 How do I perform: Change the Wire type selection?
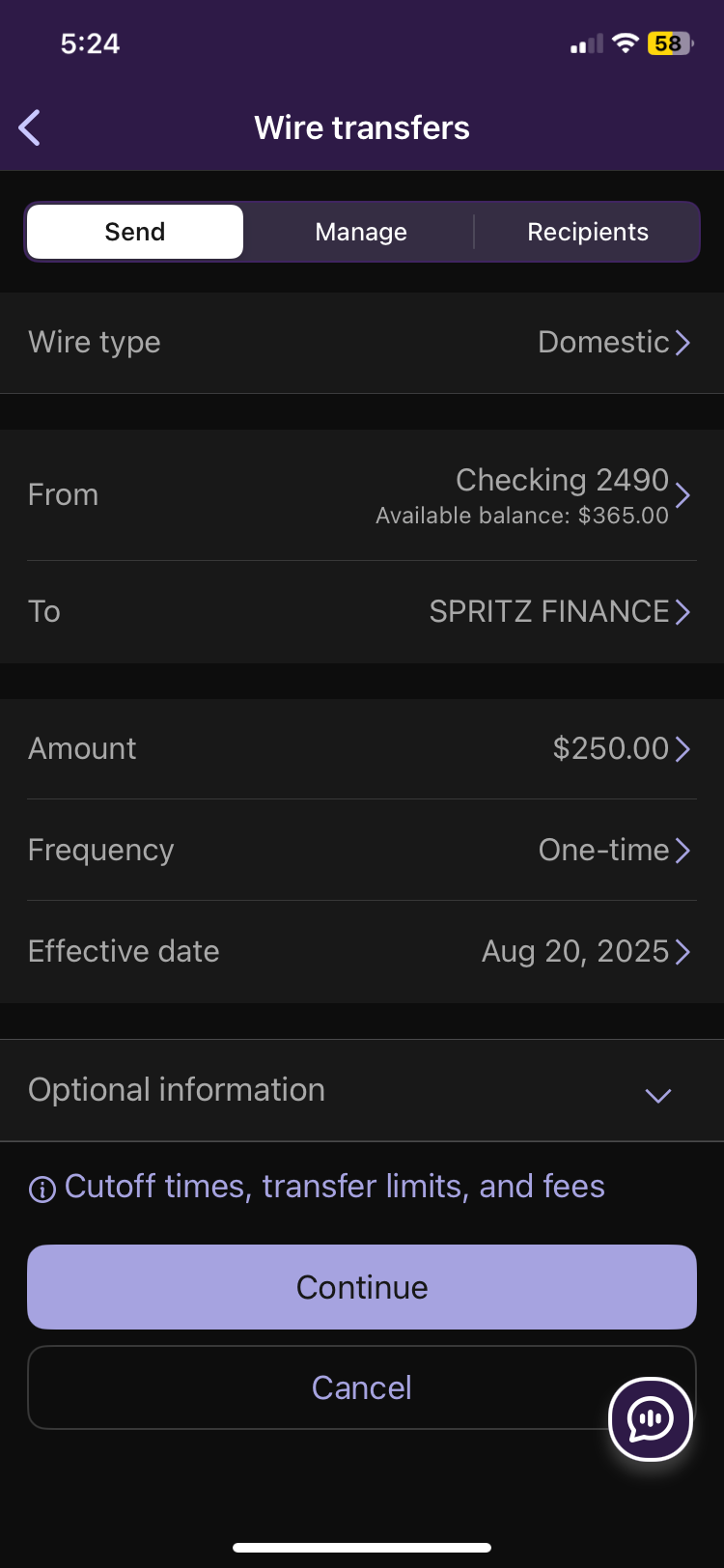tap(362, 343)
